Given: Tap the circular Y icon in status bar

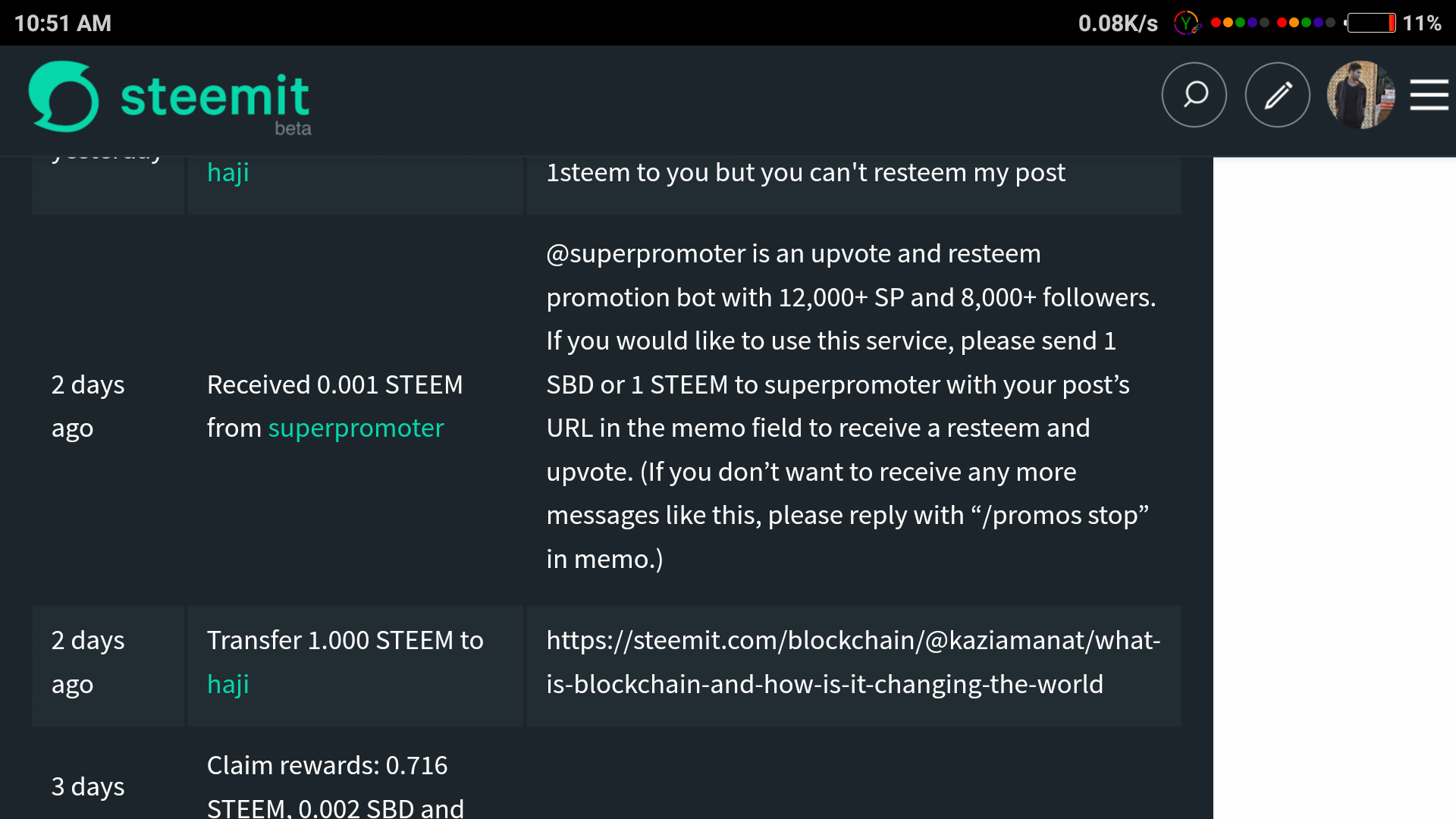Looking at the screenshot, I should 1186,23.
